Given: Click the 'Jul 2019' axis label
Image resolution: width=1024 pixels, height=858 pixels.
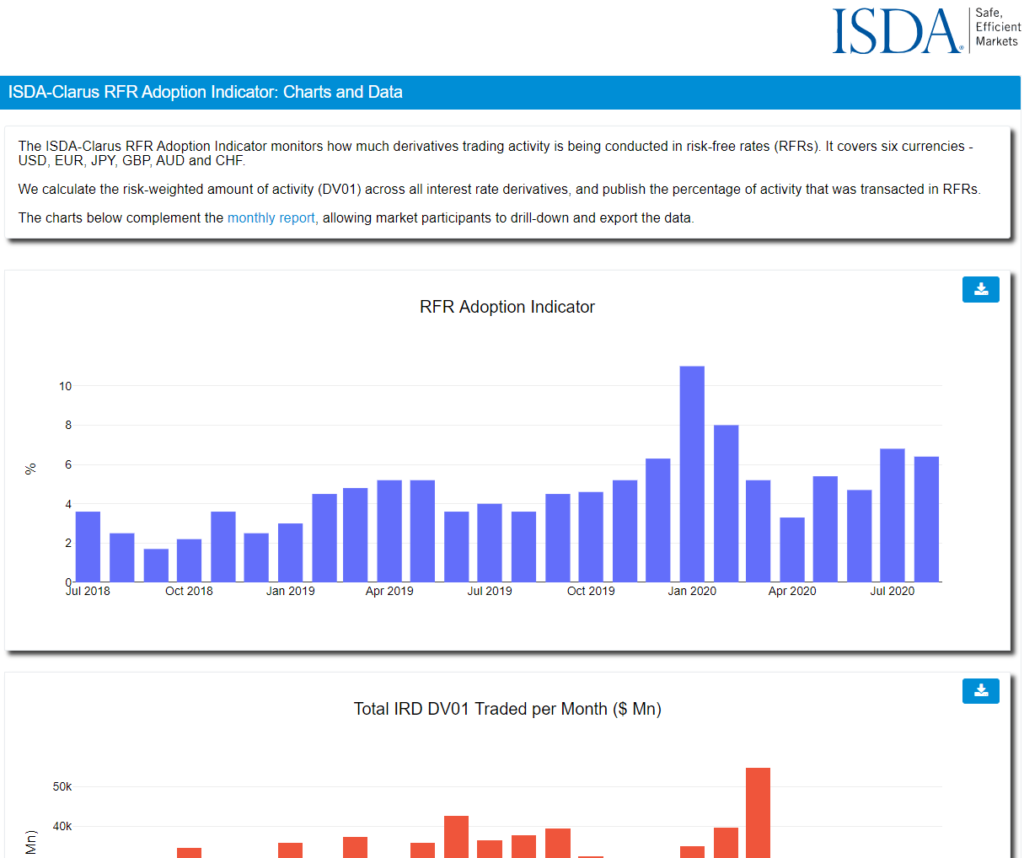Looking at the screenshot, I should 489,591.
